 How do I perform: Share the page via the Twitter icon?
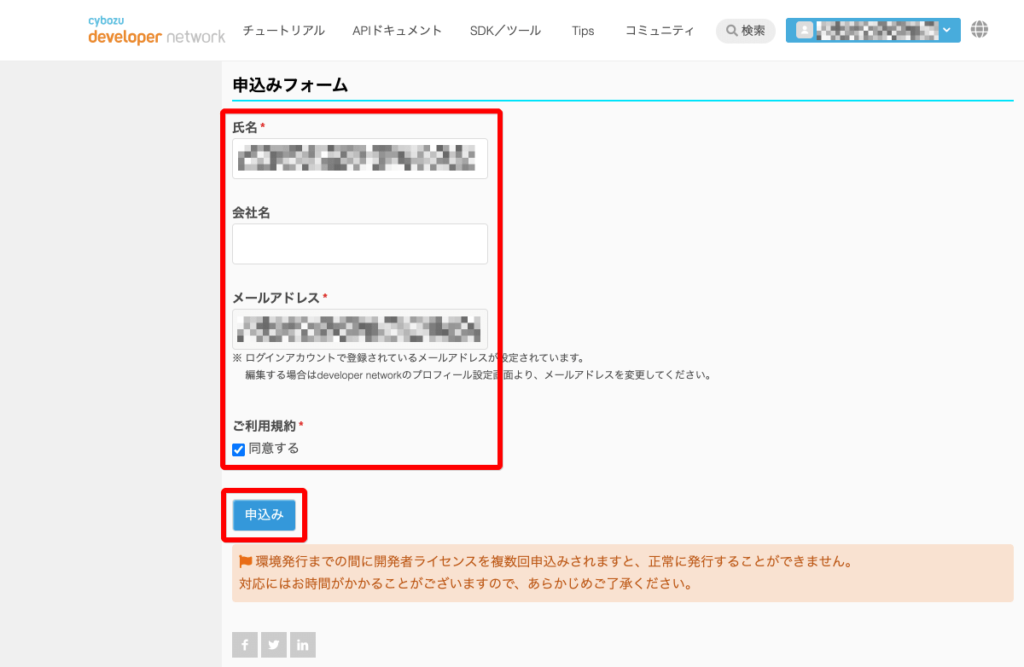pyautogui.click(x=273, y=645)
